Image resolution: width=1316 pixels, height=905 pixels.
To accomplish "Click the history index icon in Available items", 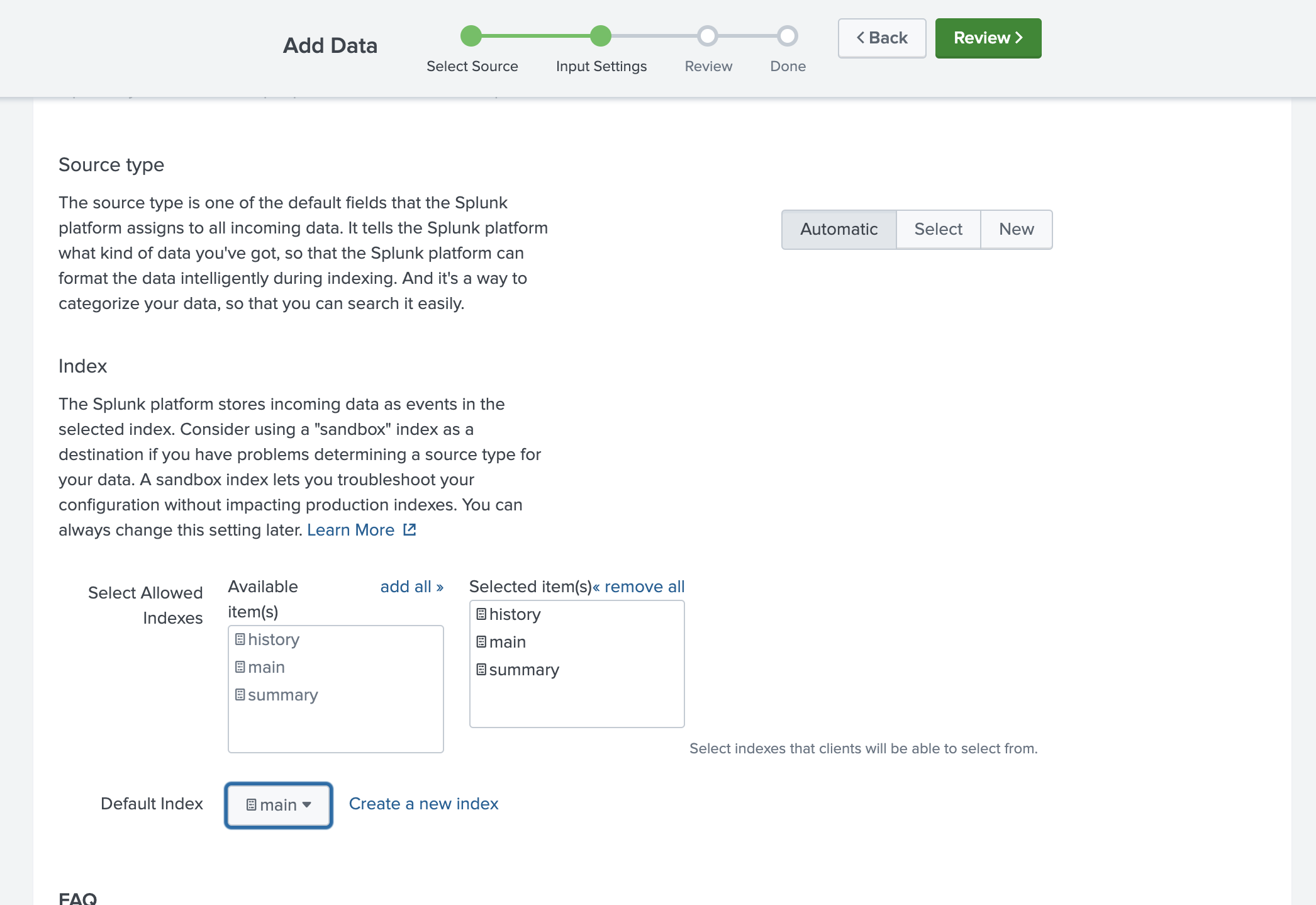I will (x=239, y=639).
